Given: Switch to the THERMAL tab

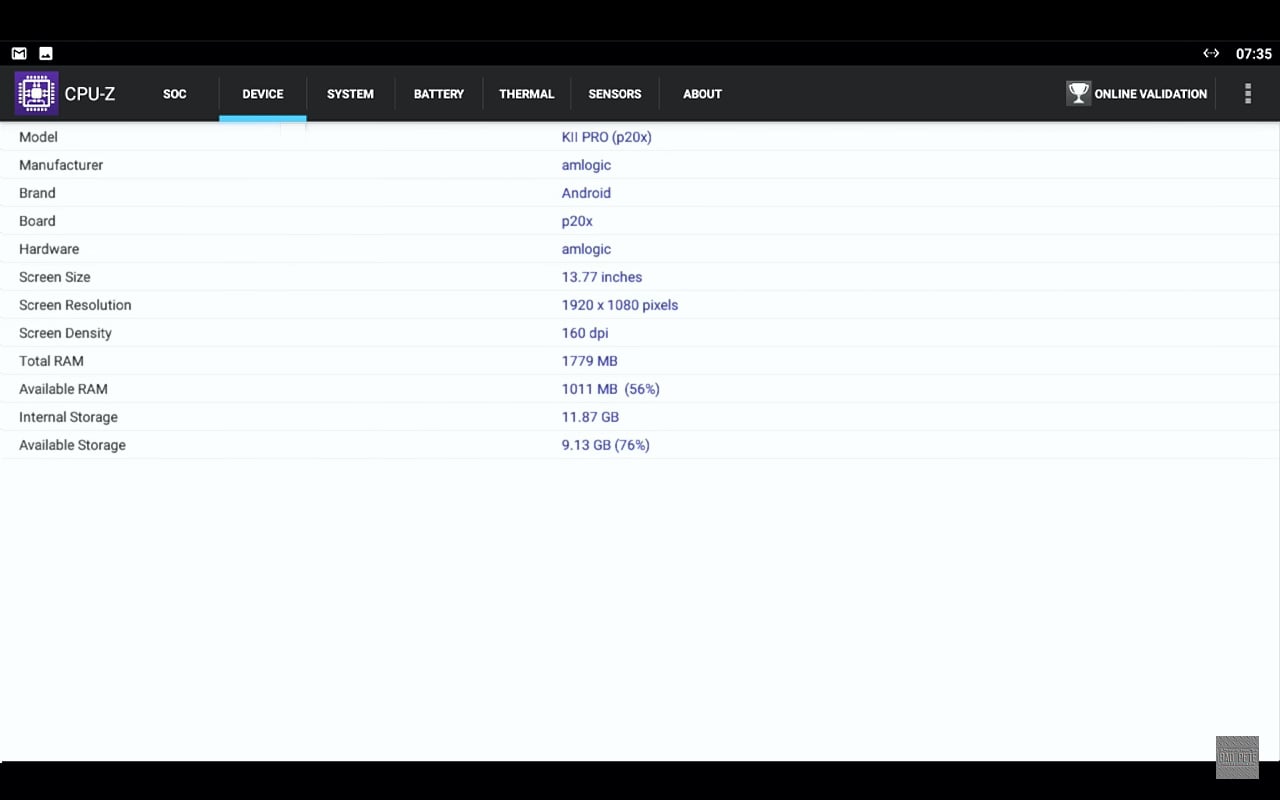Looking at the screenshot, I should coord(527,94).
